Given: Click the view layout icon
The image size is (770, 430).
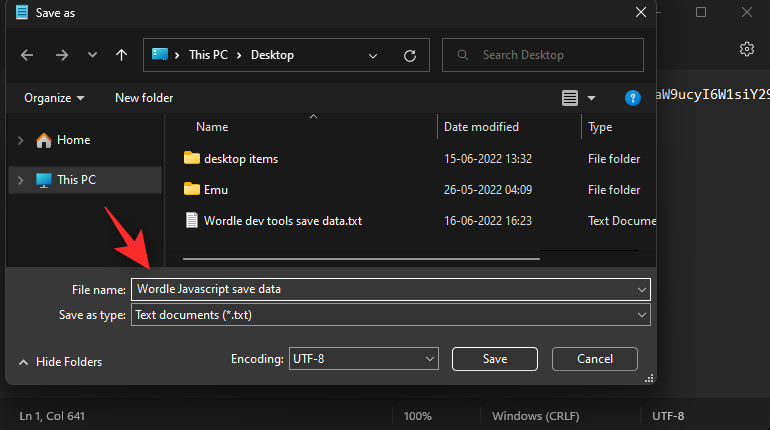Looking at the screenshot, I should click(x=570, y=98).
